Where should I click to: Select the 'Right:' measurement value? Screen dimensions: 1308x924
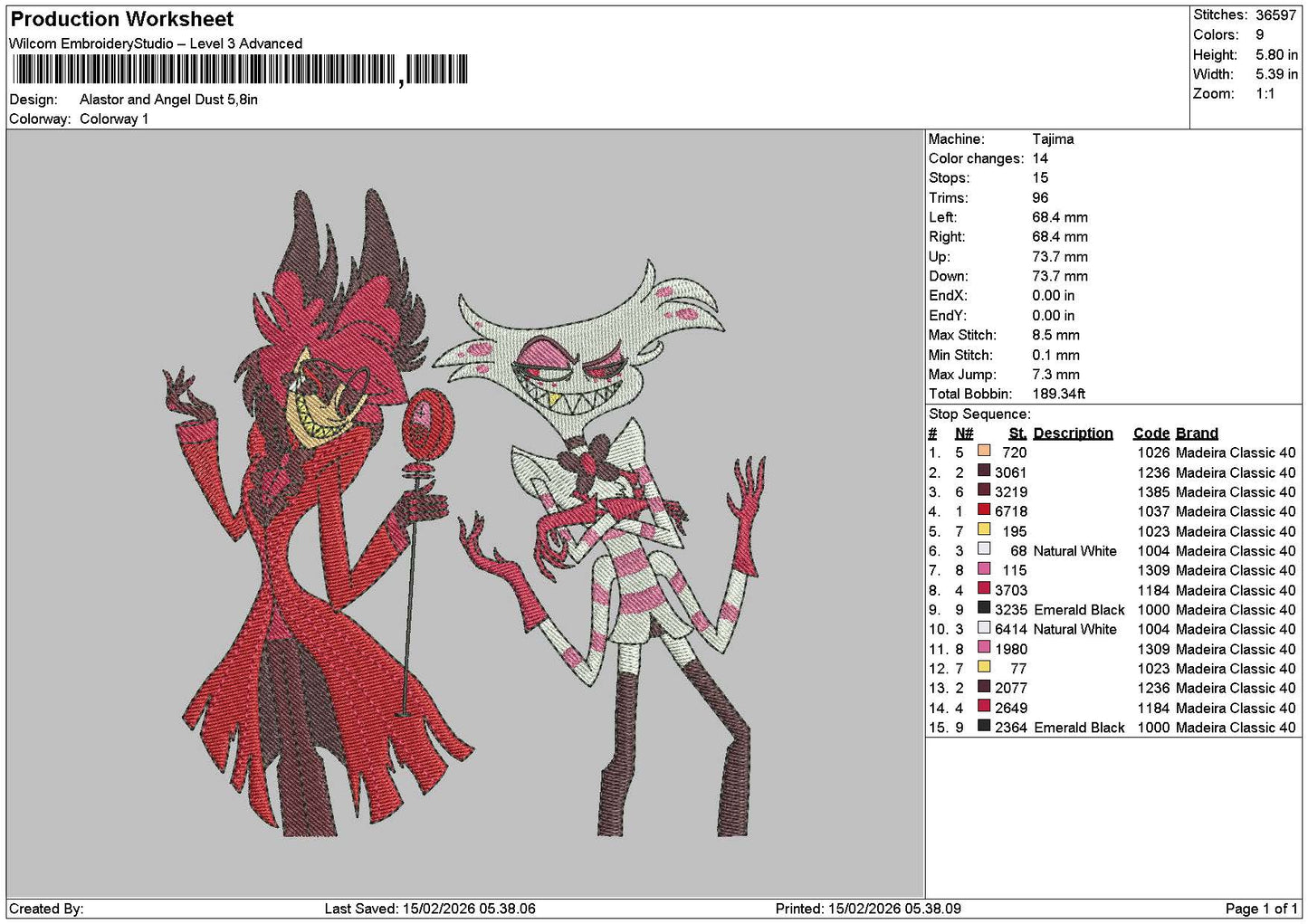click(x=1060, y=237)
